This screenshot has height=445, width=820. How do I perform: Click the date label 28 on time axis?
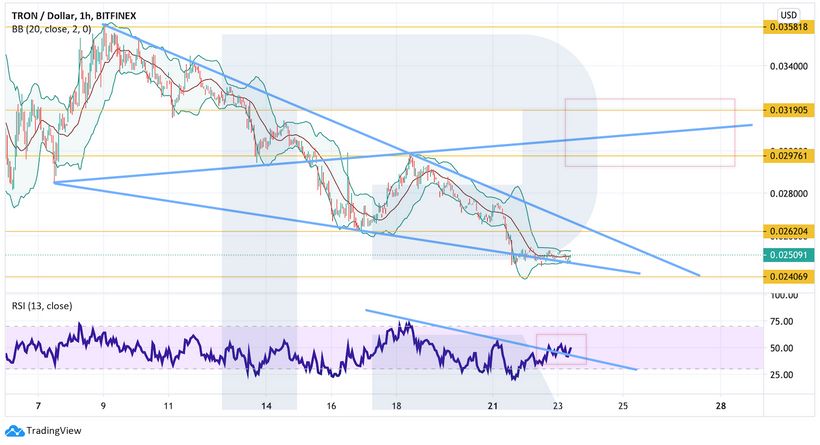tap(720, 407)
